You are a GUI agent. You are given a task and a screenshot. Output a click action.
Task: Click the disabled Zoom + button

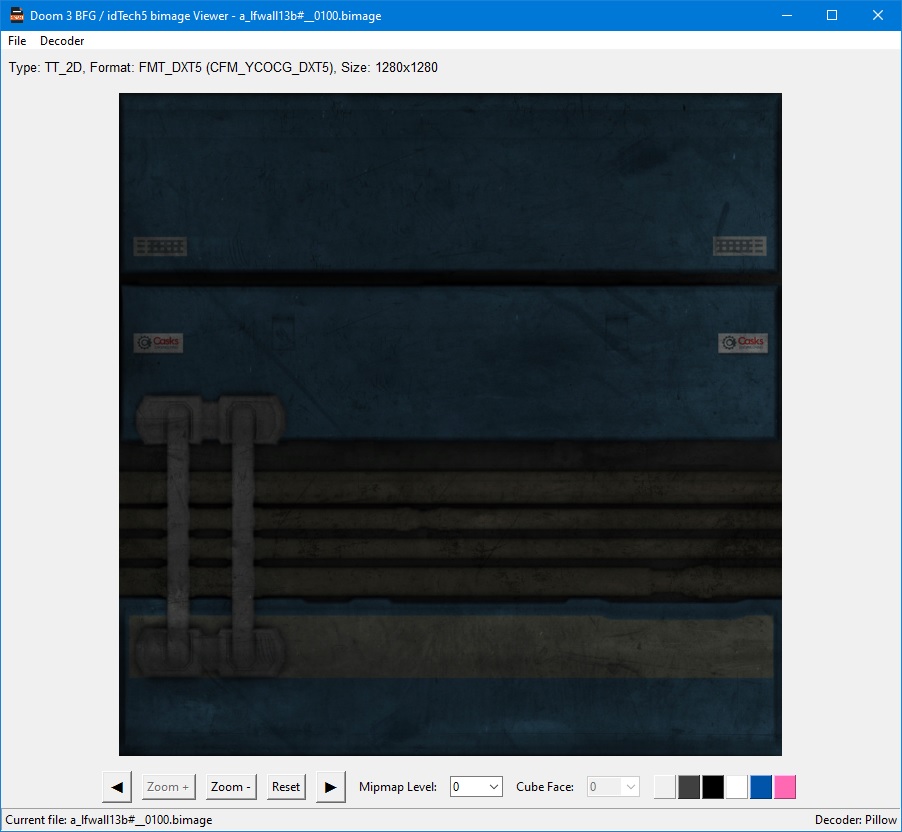click(x=168, y=787)
